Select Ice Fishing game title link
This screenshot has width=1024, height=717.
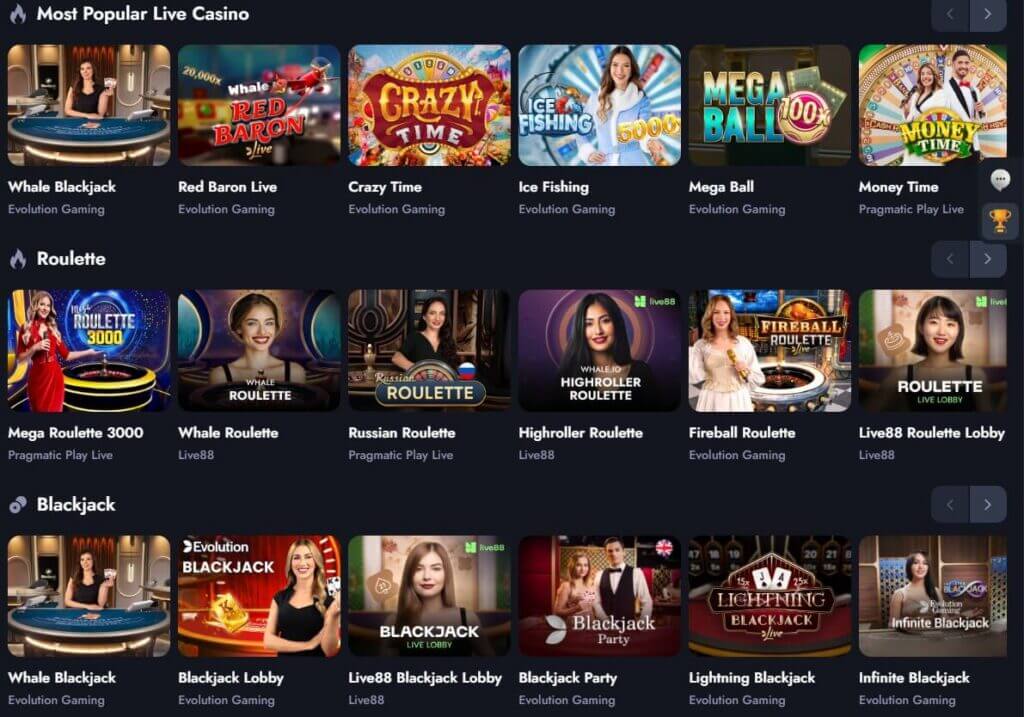[553, 187]
